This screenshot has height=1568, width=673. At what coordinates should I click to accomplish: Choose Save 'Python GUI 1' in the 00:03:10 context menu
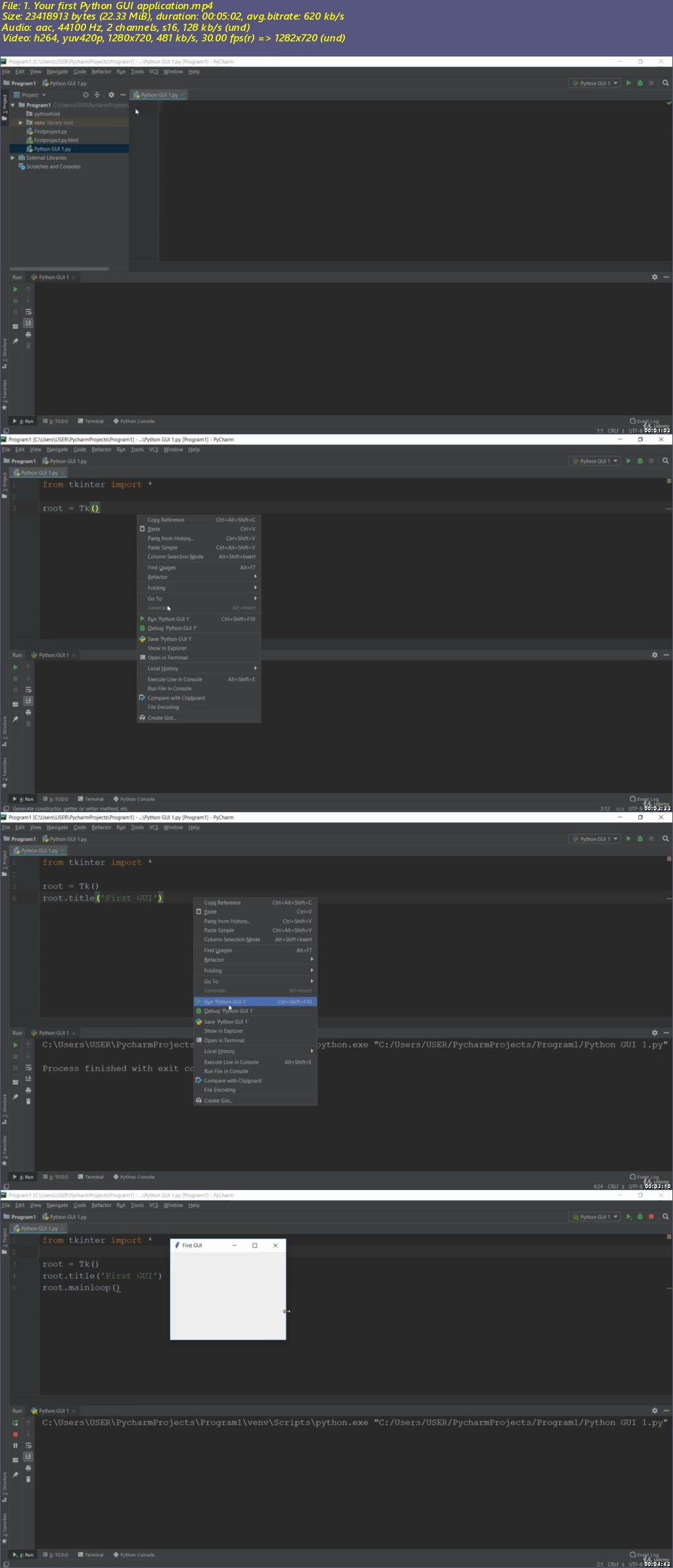pyautogui.click(x=255, y=1022)
